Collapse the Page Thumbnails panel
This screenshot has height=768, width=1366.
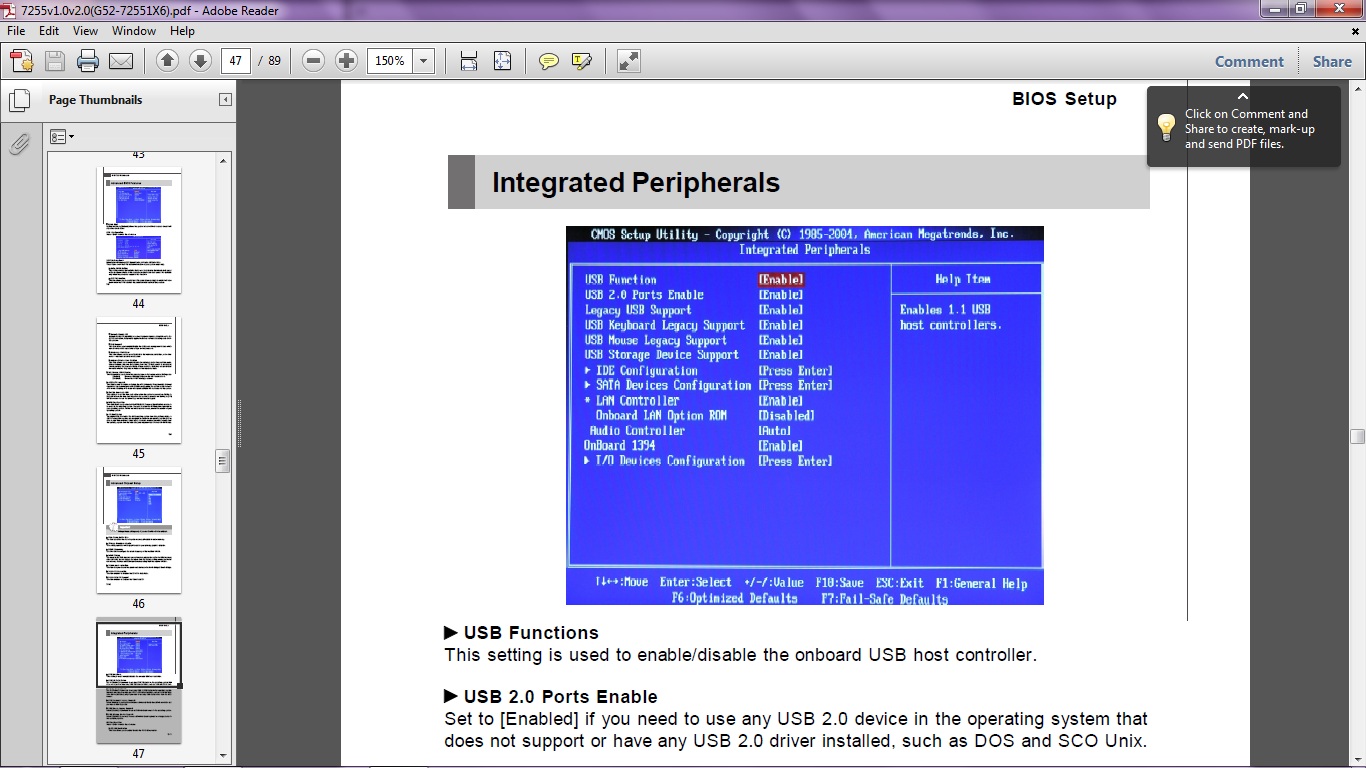point(225,100)
